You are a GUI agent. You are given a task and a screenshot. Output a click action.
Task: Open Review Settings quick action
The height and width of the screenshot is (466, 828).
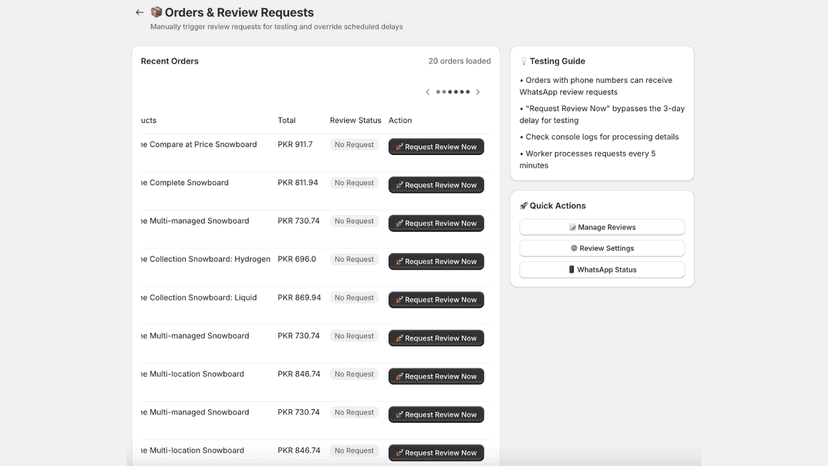pos(602,248)
